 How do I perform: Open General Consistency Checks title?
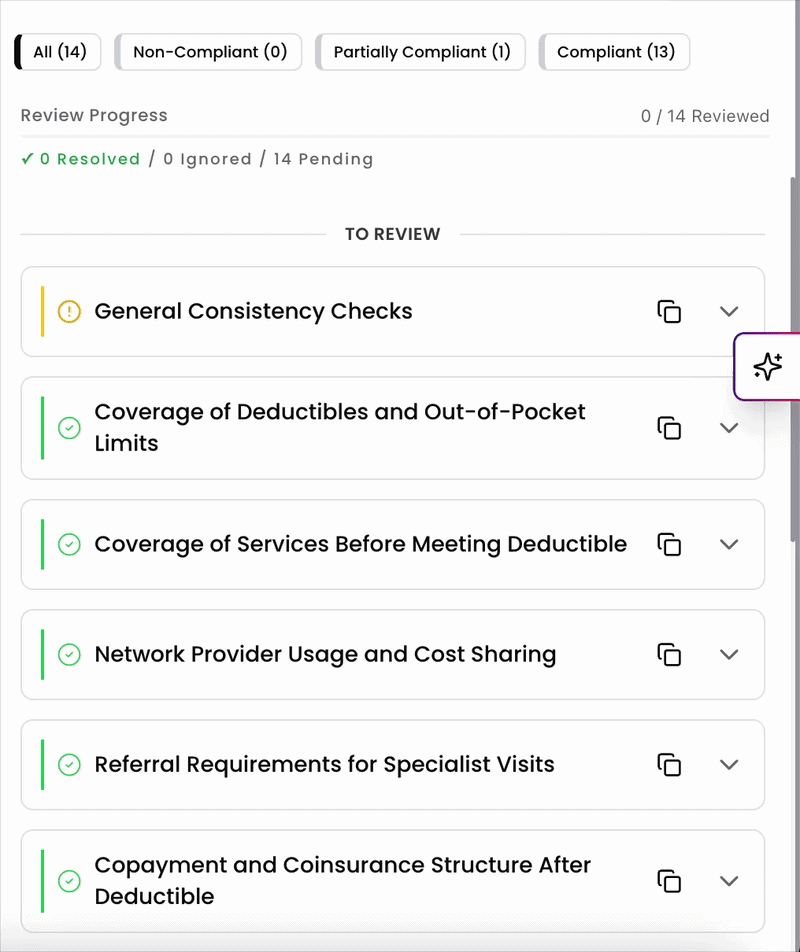pyautogui.click(x=253, y=311)
